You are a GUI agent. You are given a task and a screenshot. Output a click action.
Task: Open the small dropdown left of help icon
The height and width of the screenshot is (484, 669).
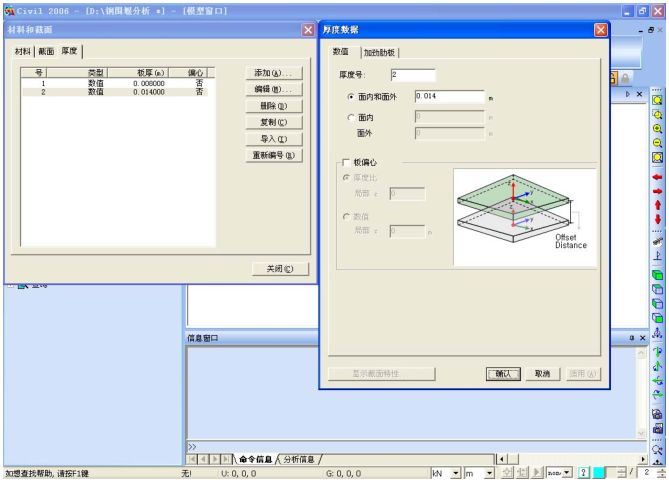pos(567,472)
